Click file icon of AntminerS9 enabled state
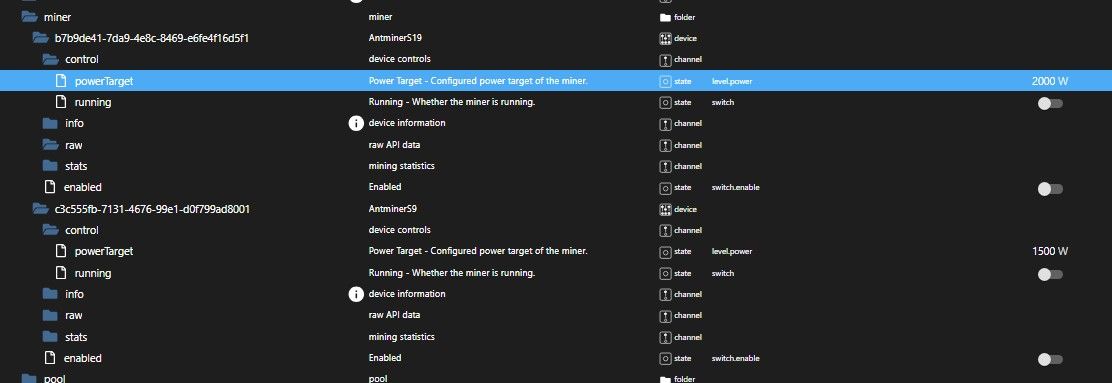Image resolution: width=1112 pixels, height=383 pixels. 50,358
